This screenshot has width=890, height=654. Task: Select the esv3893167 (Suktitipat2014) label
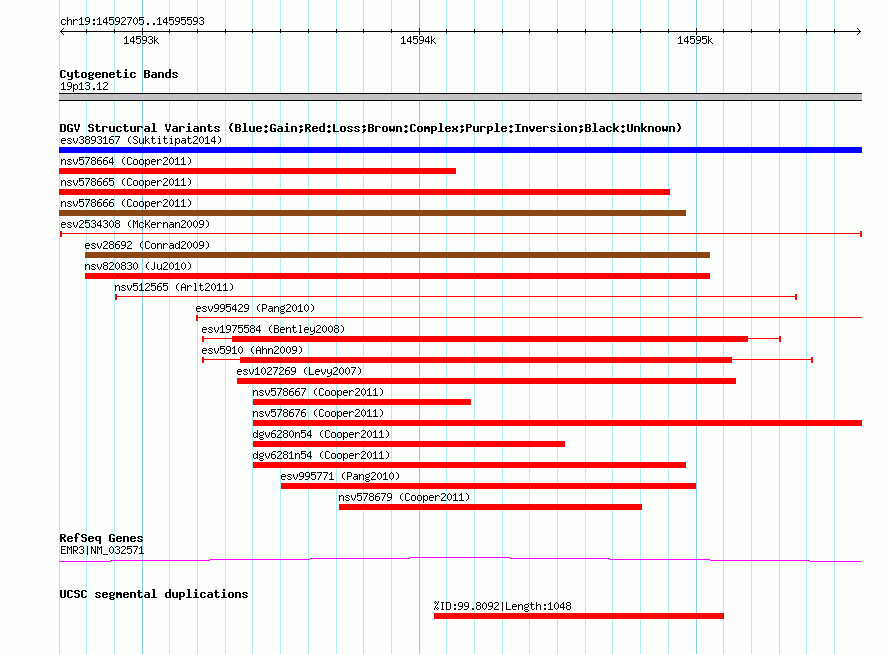tap(141, 140)
